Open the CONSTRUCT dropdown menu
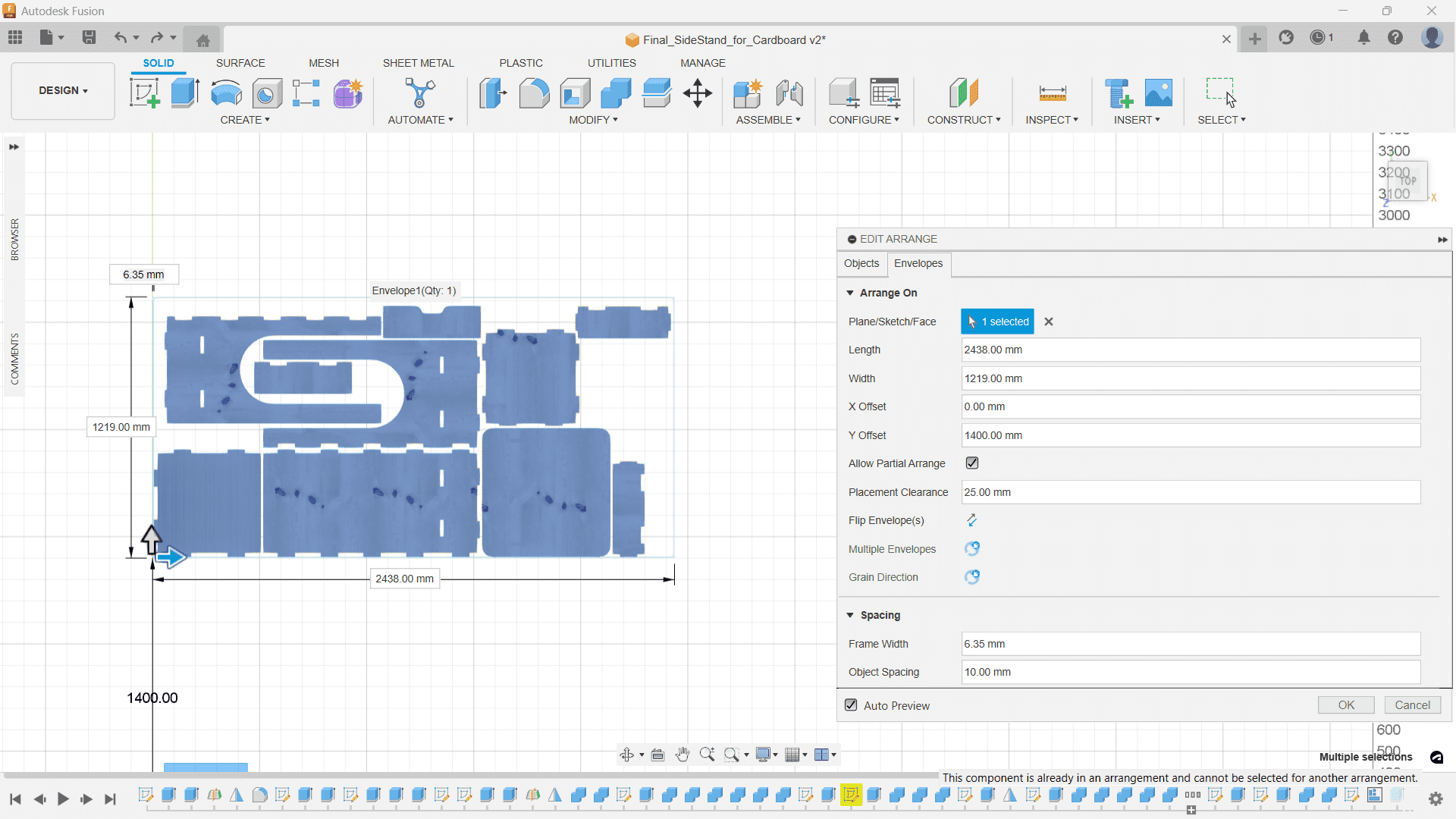Viewport: 1456px width, 819px height. pyautogui.click(x=964, y=120)
